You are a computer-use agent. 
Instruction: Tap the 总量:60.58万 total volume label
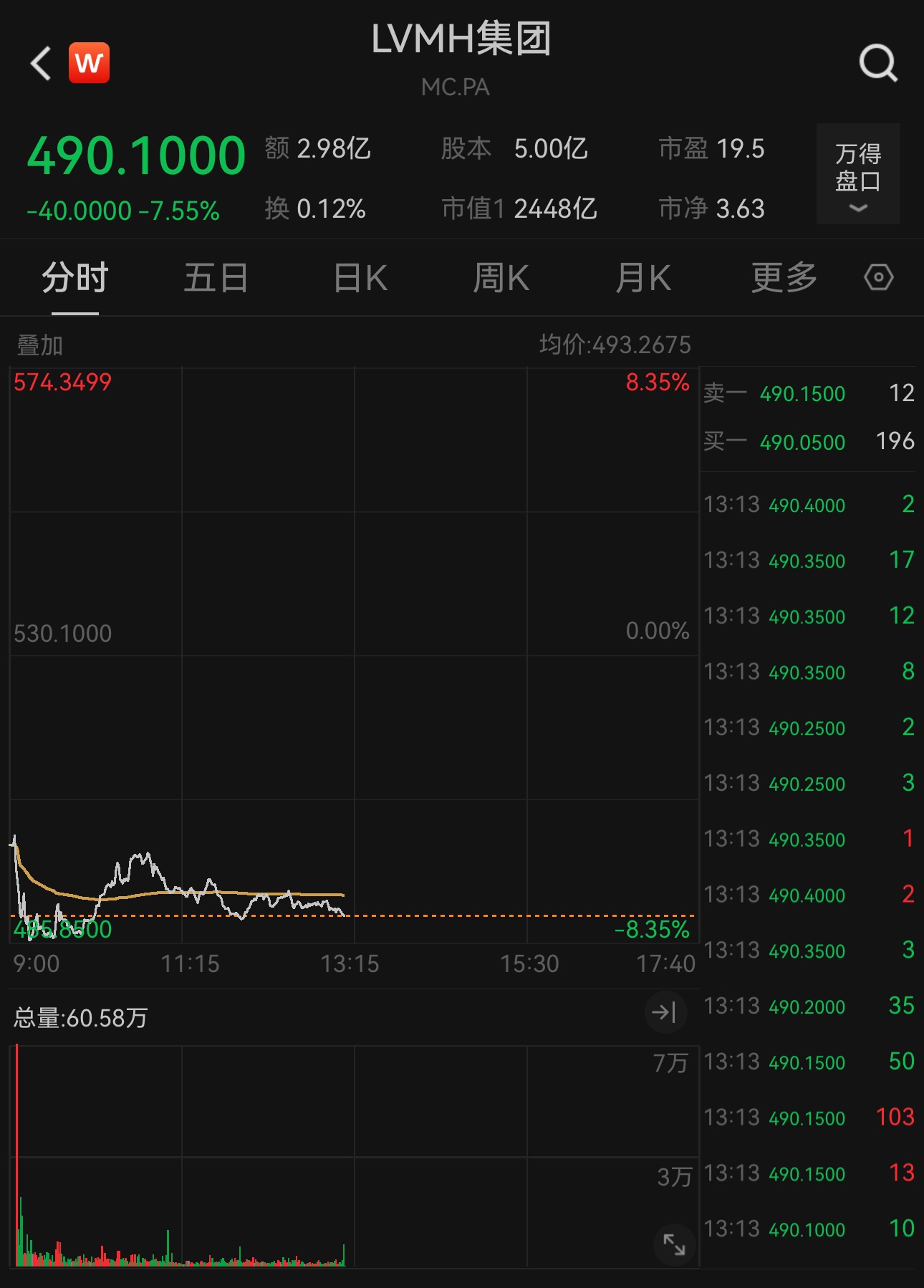(81, 1018)
